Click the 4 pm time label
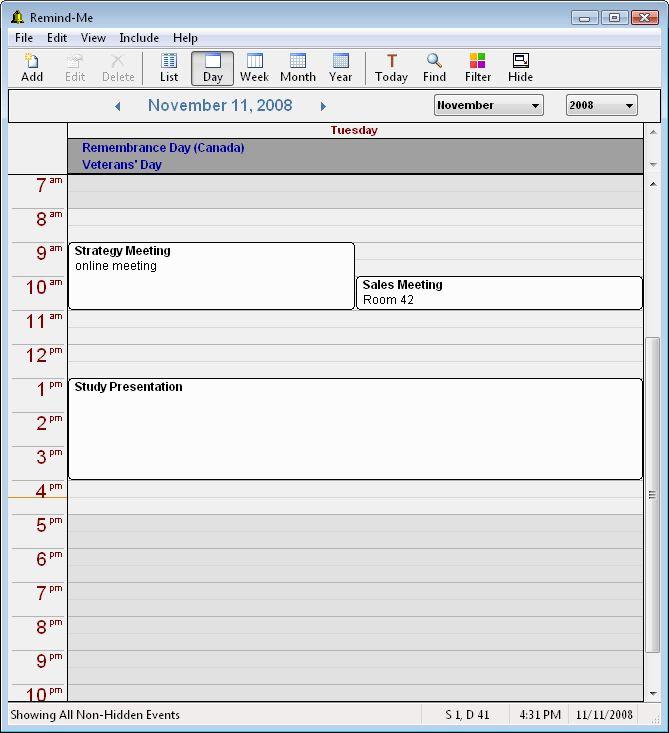The image size is (669, 733). [49, 491]
